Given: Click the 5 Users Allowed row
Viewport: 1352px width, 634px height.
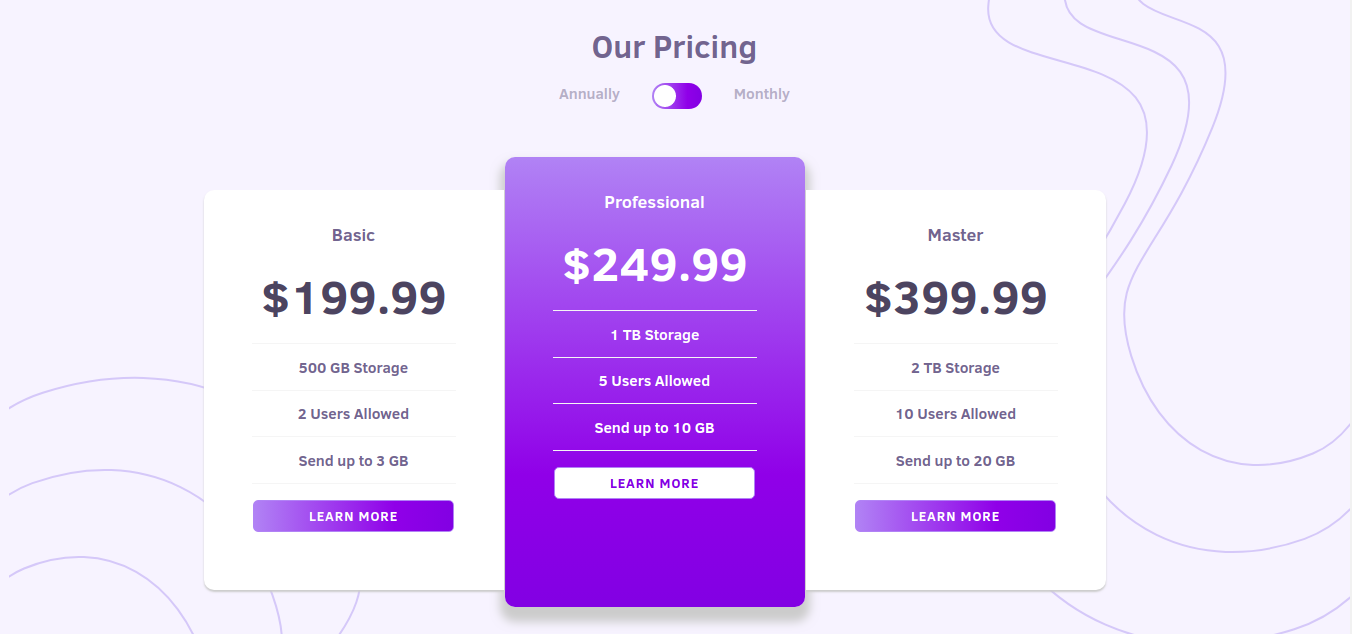Looking at the screenshot, I should [655, 381].
